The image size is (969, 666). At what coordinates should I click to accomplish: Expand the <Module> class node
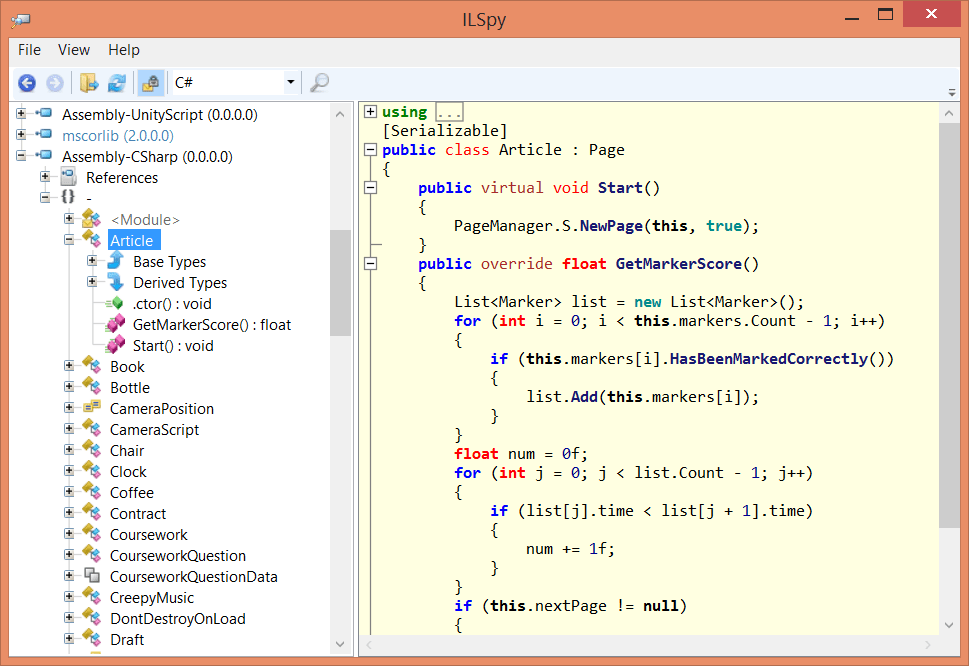coord(69,219)
